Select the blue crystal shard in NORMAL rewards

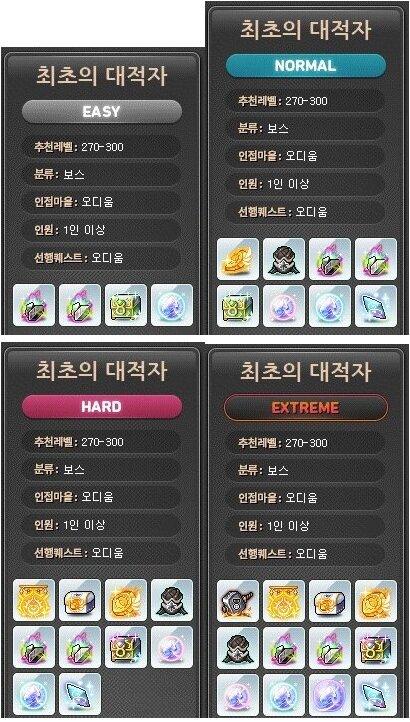(x=376, y=306)
